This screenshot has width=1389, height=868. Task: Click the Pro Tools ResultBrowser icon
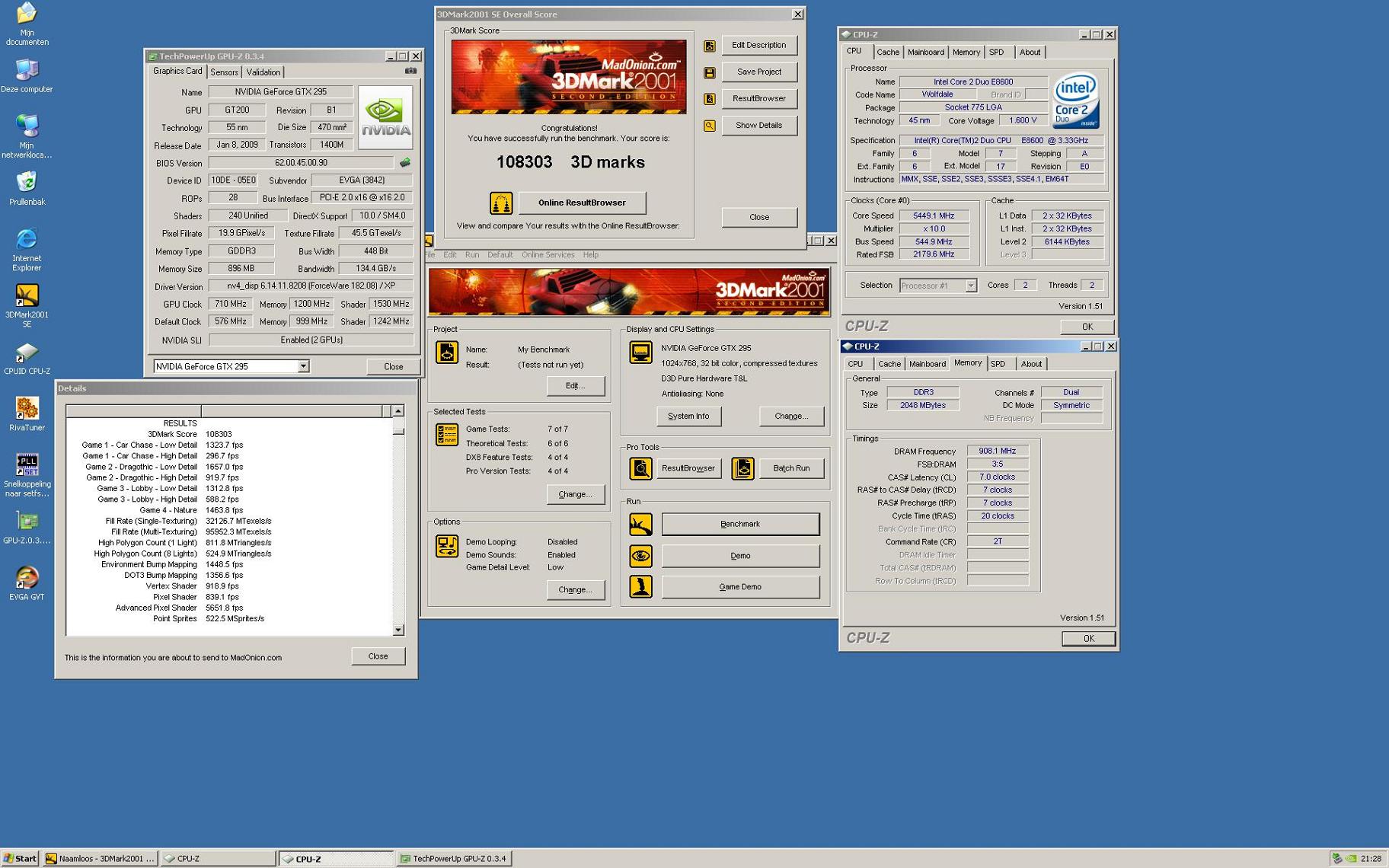pos(640,468)
